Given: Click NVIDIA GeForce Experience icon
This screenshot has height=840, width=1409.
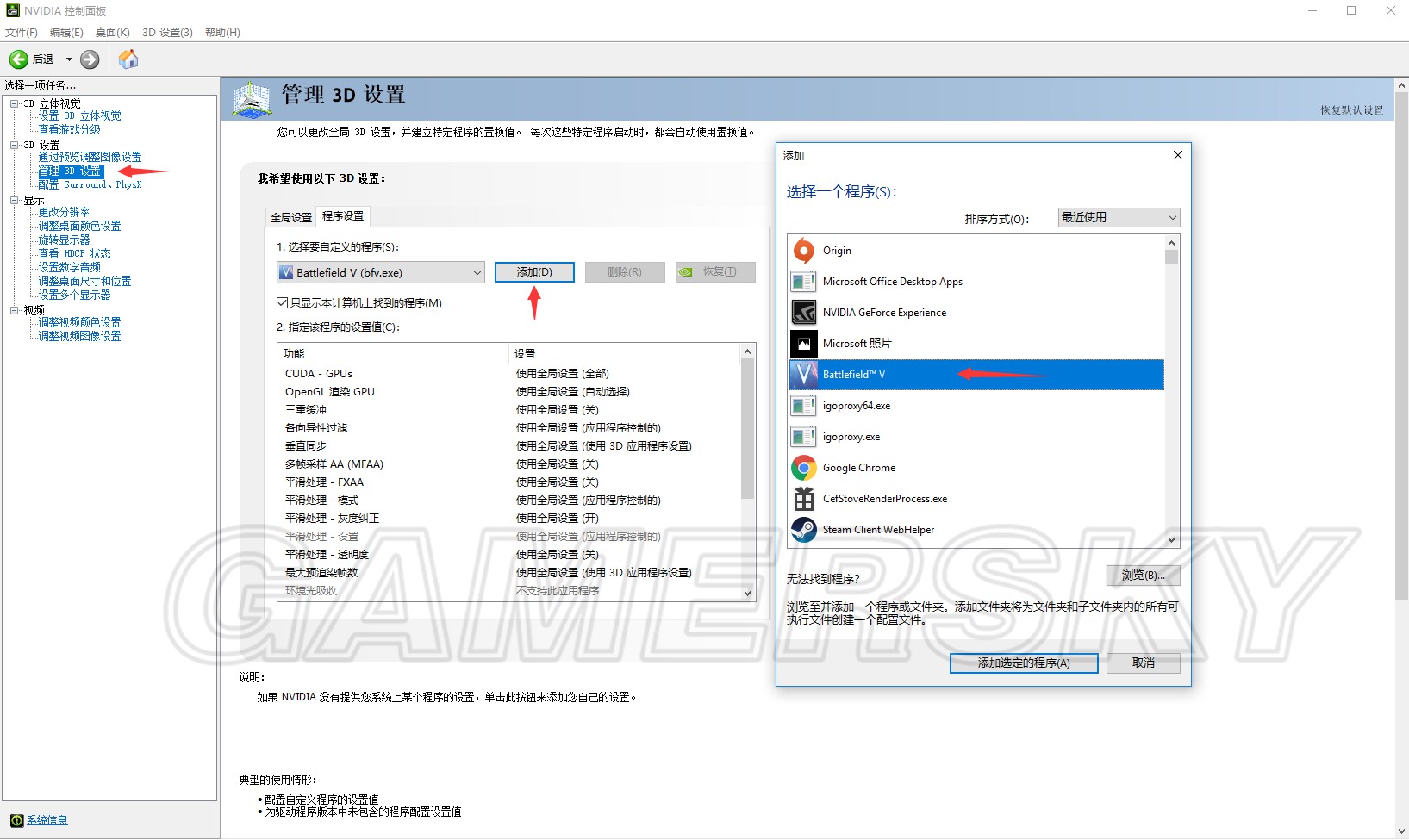Looking at the screenshot, I should (803, 313).
